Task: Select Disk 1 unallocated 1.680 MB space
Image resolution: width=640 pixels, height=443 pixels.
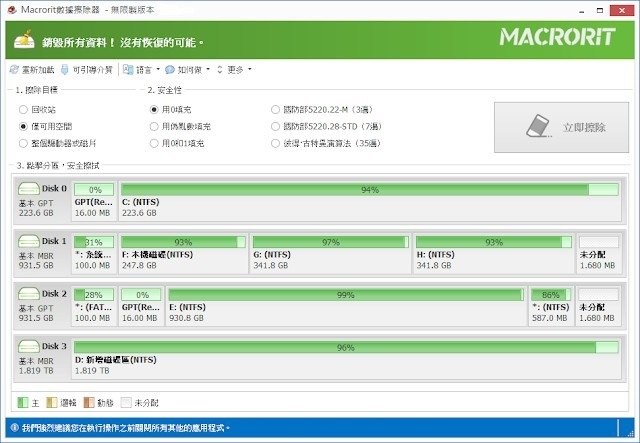Action: [599, 254]
